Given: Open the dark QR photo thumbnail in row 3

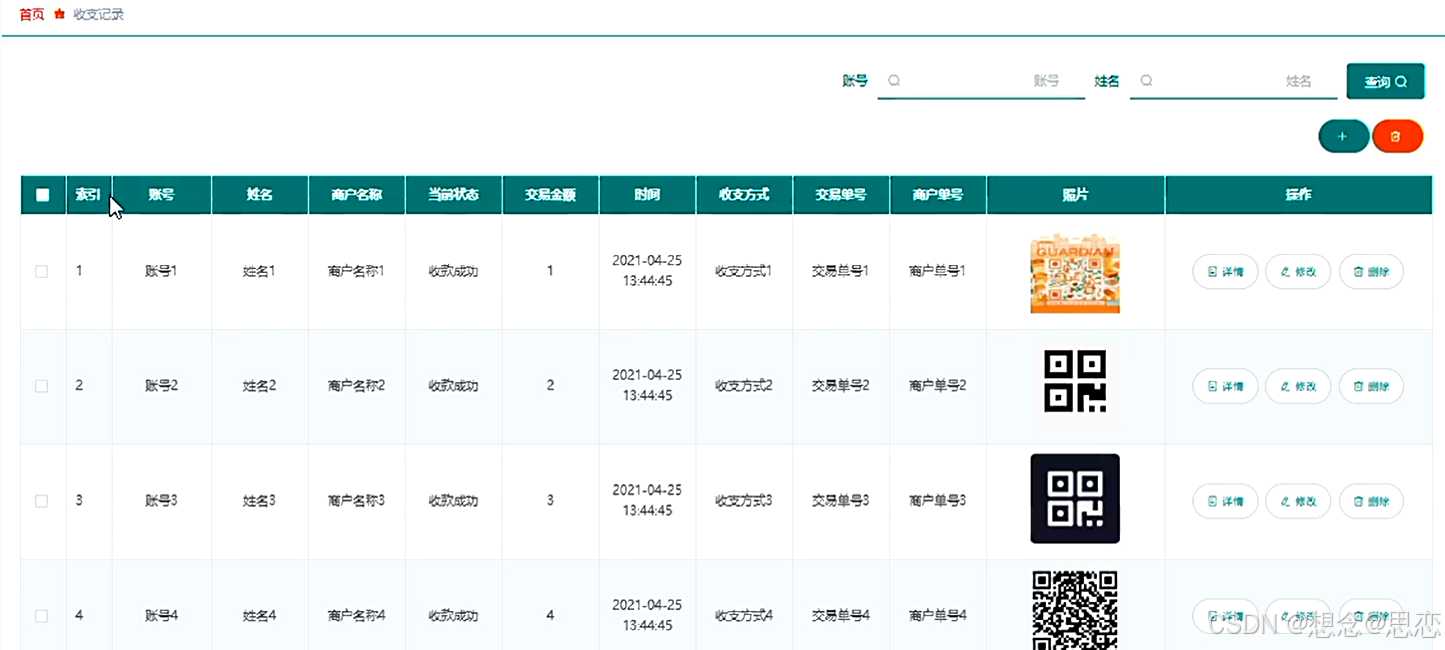Looking at the screenshot, I should (1075, 498).
